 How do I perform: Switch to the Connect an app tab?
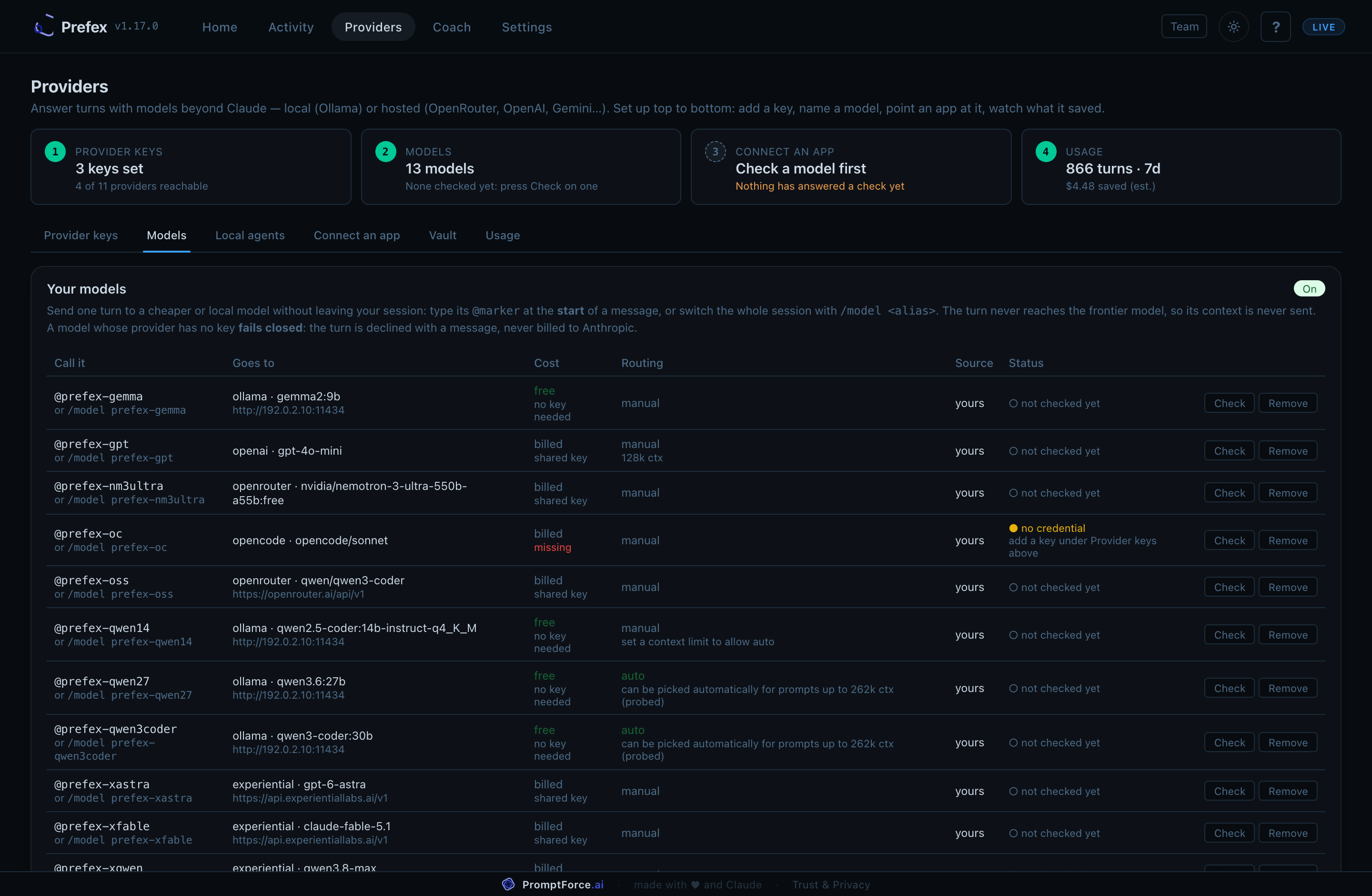coord(357,235)
